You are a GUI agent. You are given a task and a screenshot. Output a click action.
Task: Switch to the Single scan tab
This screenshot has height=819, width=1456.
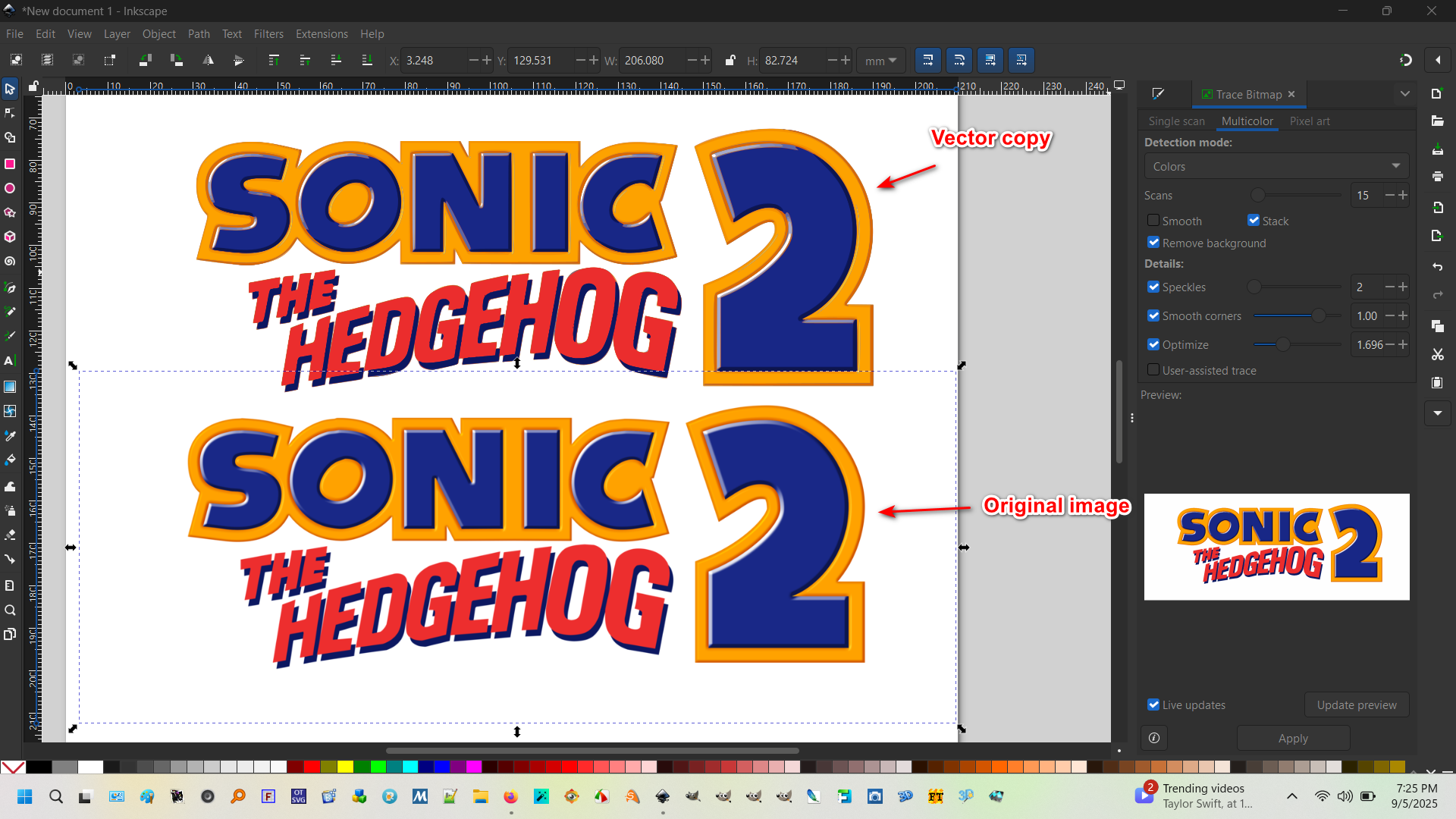(x=1176, y=121)
